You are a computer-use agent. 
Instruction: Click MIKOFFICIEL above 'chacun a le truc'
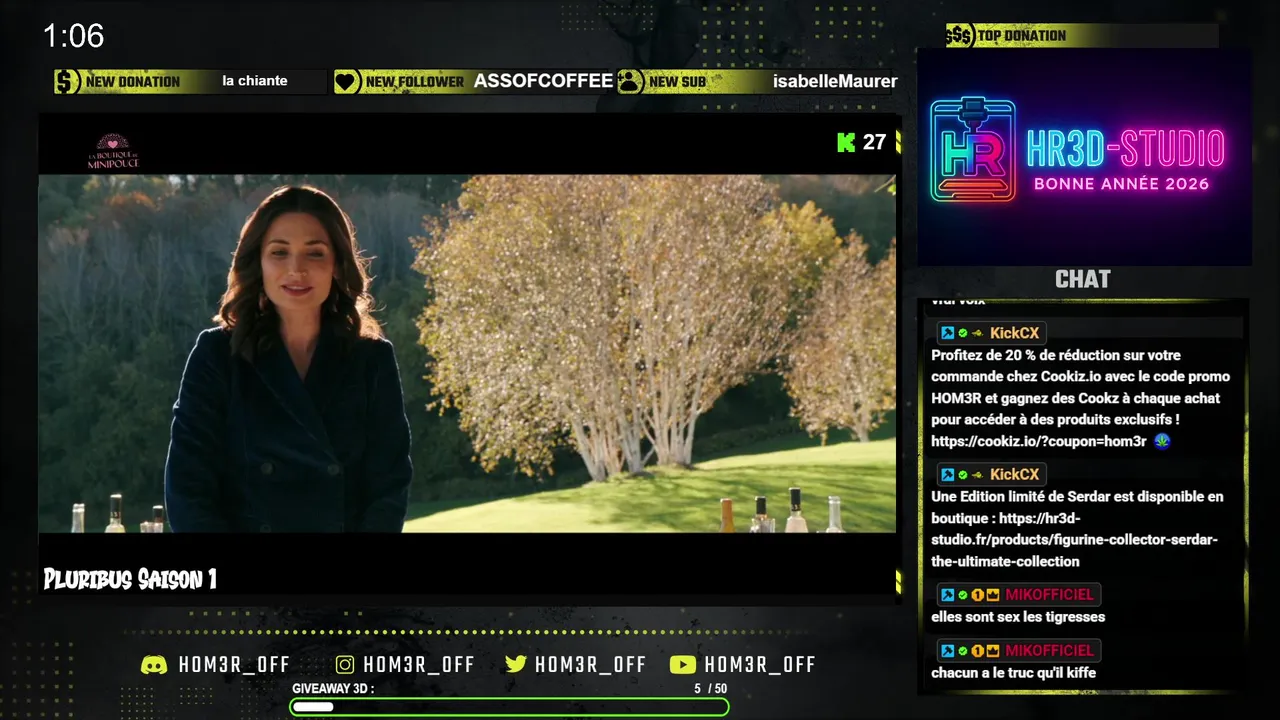tap(1049, 651)
